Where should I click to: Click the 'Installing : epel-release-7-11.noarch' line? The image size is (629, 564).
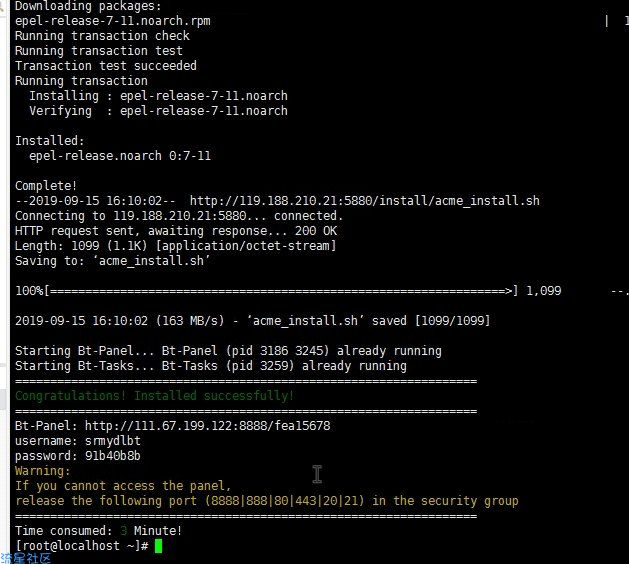coord(158,95)
